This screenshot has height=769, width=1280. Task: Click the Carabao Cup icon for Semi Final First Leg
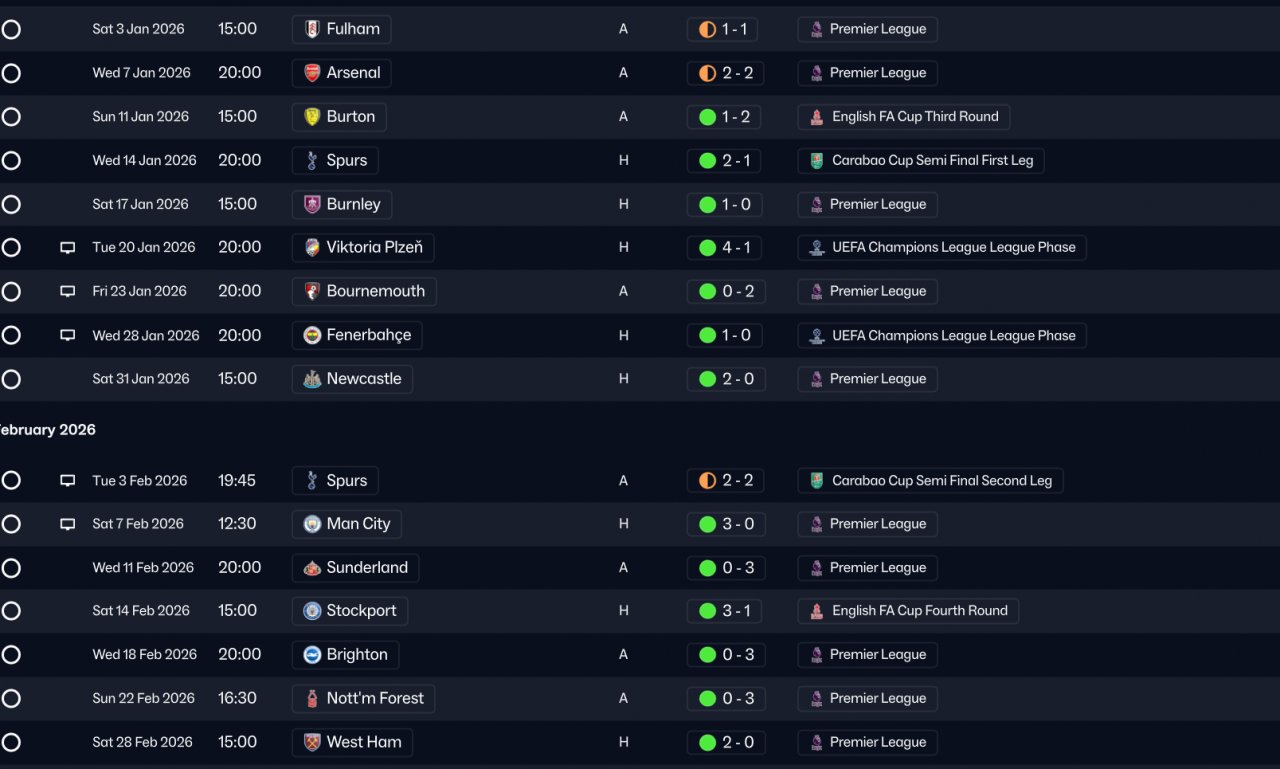click(x=817, y=161)
